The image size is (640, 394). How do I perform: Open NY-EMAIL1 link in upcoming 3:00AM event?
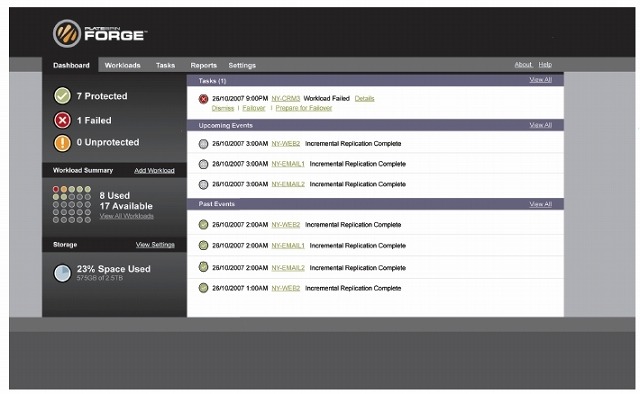288,164
